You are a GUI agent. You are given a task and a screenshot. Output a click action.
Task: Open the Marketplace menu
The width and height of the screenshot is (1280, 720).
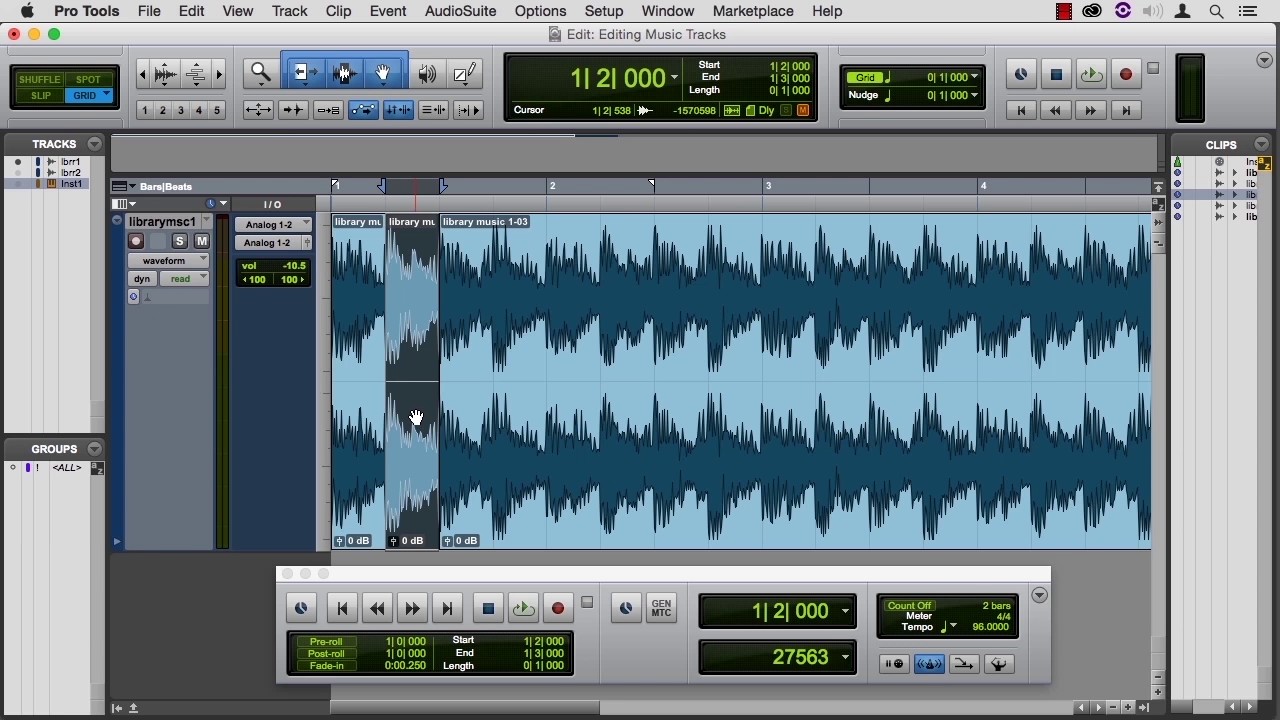pyautogui.click(x=753, y=11)
